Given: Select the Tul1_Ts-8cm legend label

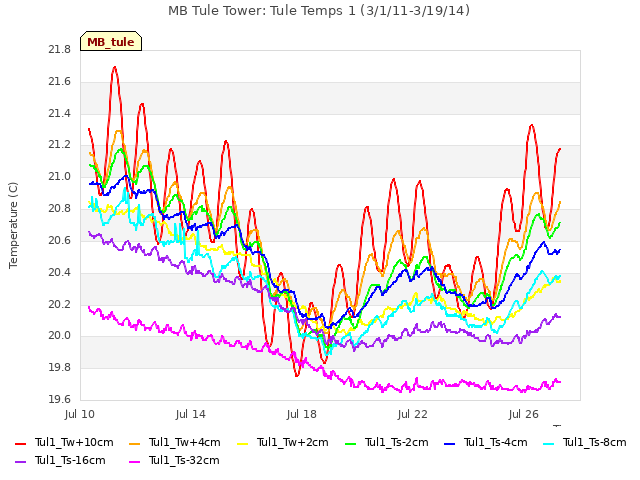Looking at the screenshot, I should (595, 442).
